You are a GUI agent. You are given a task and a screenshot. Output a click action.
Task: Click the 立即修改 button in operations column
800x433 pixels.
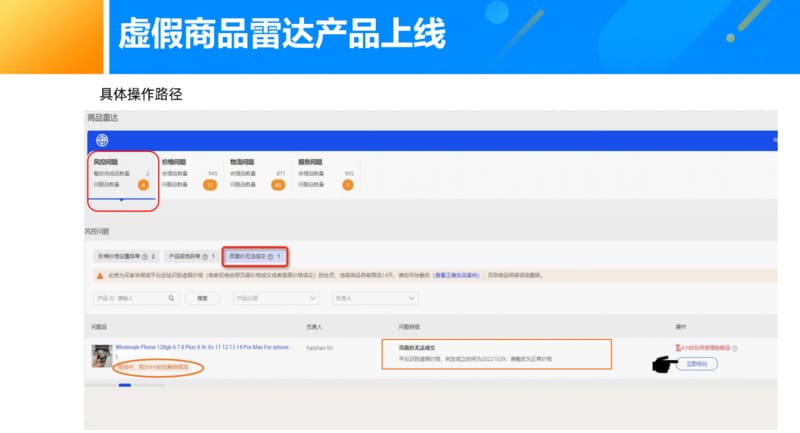point(696,365)
